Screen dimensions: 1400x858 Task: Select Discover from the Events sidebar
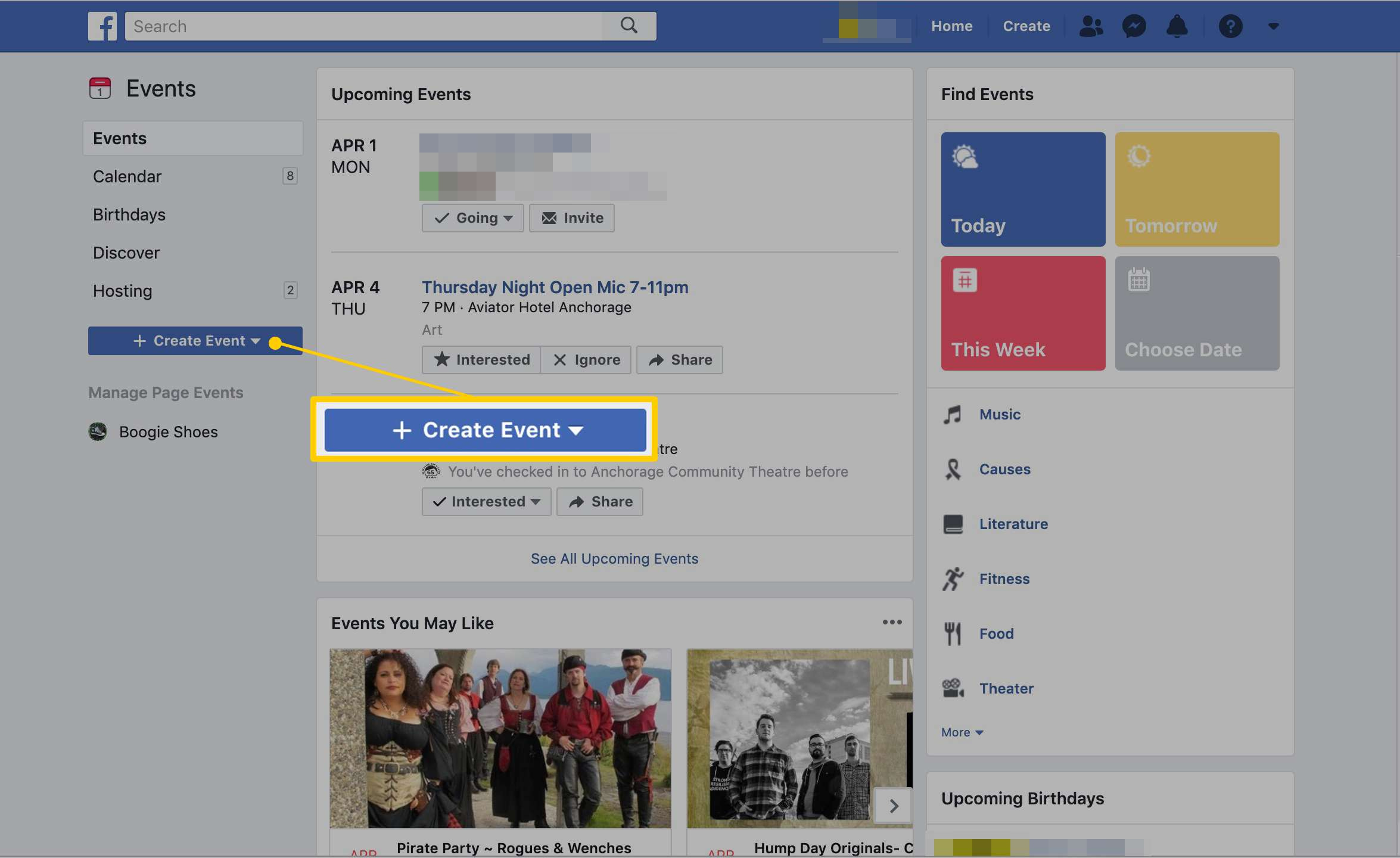pyautogui.click(x=127, y=253)
